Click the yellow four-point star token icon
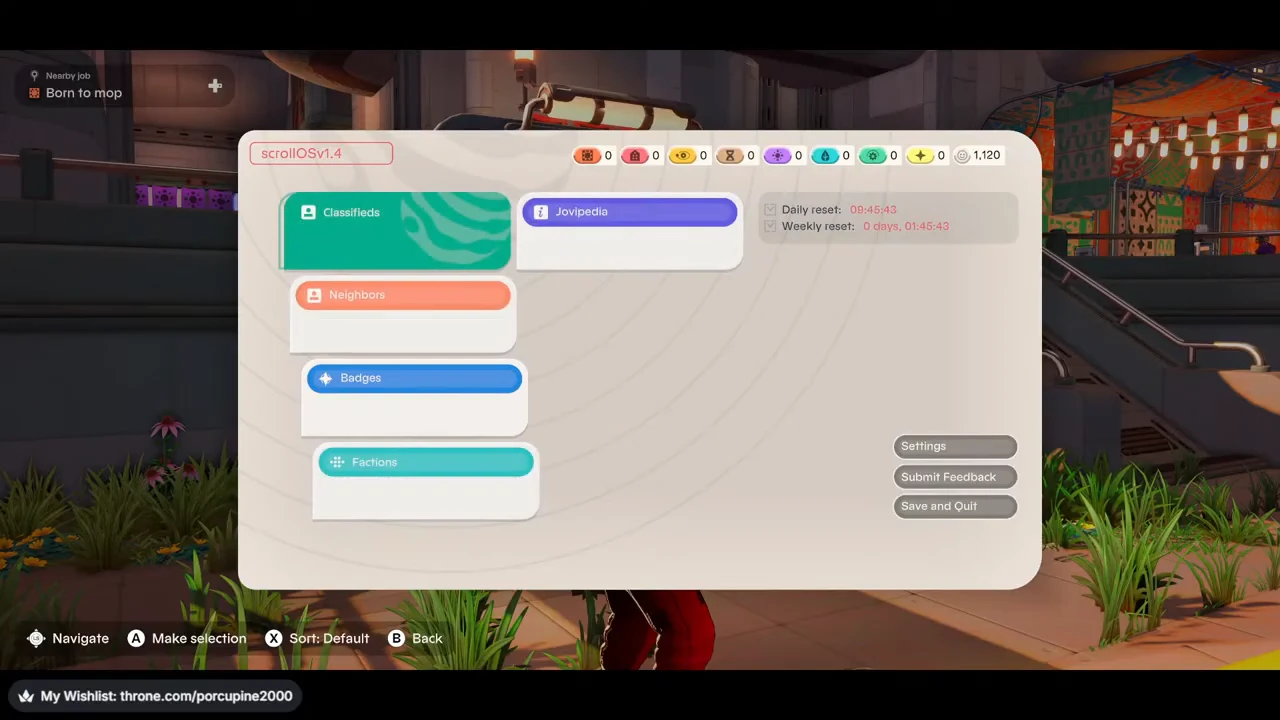 click(920, 156)
